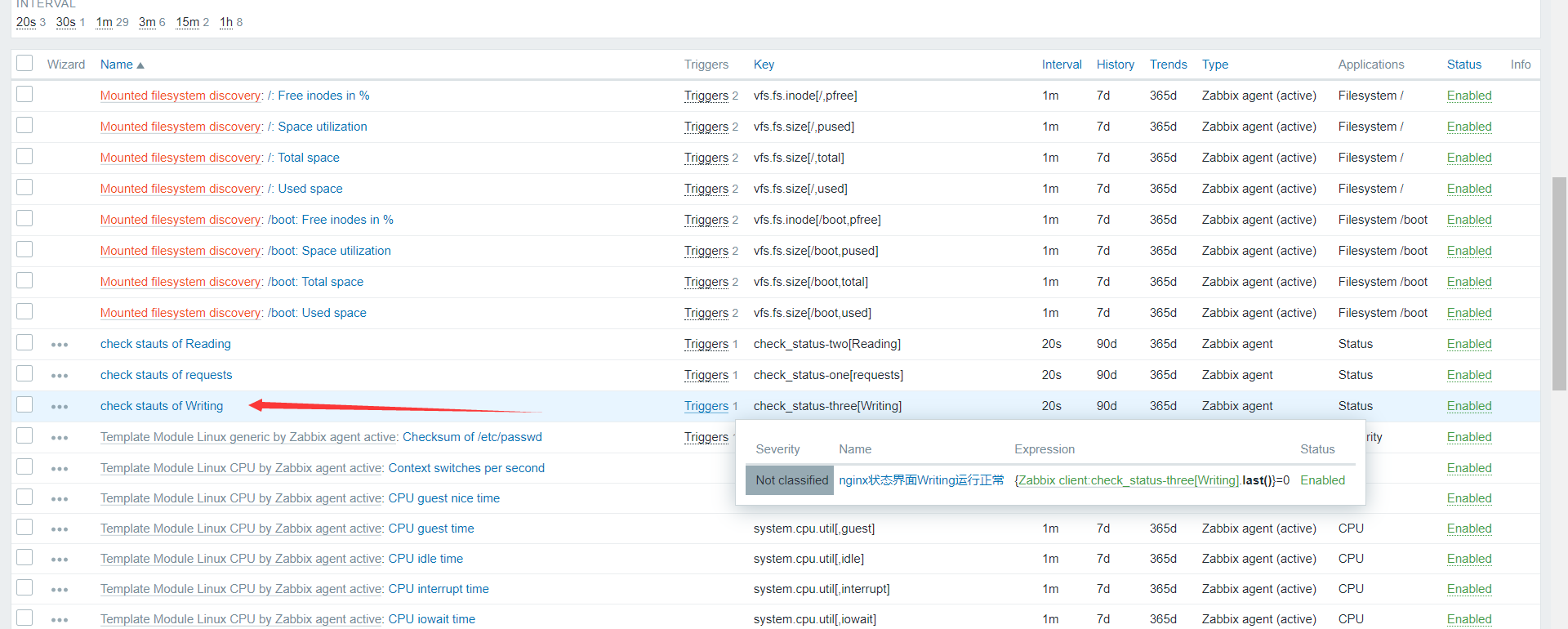Toggle Enabled status for check stauts of Reading
This screenshot has width=1568, height=629.
(x=1469, y=344)
